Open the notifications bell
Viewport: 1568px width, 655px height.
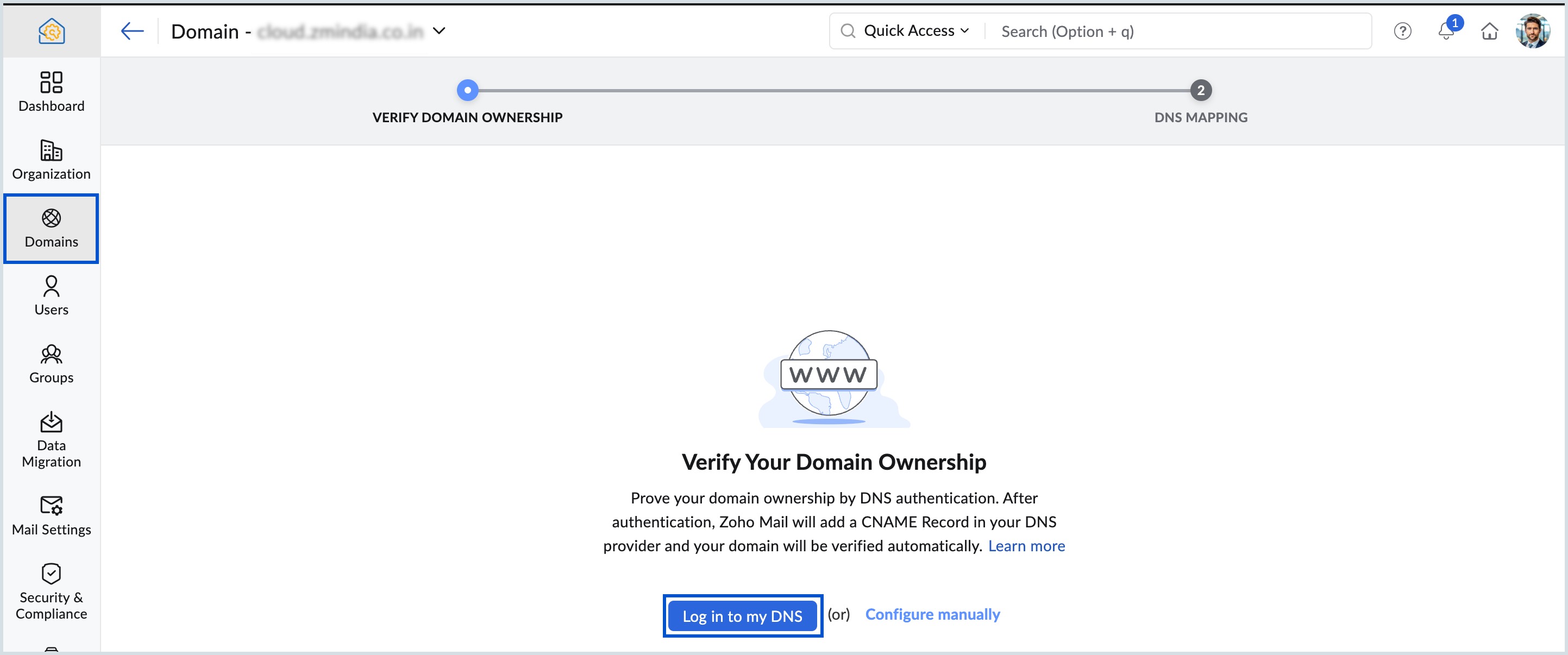[1446, 32]
